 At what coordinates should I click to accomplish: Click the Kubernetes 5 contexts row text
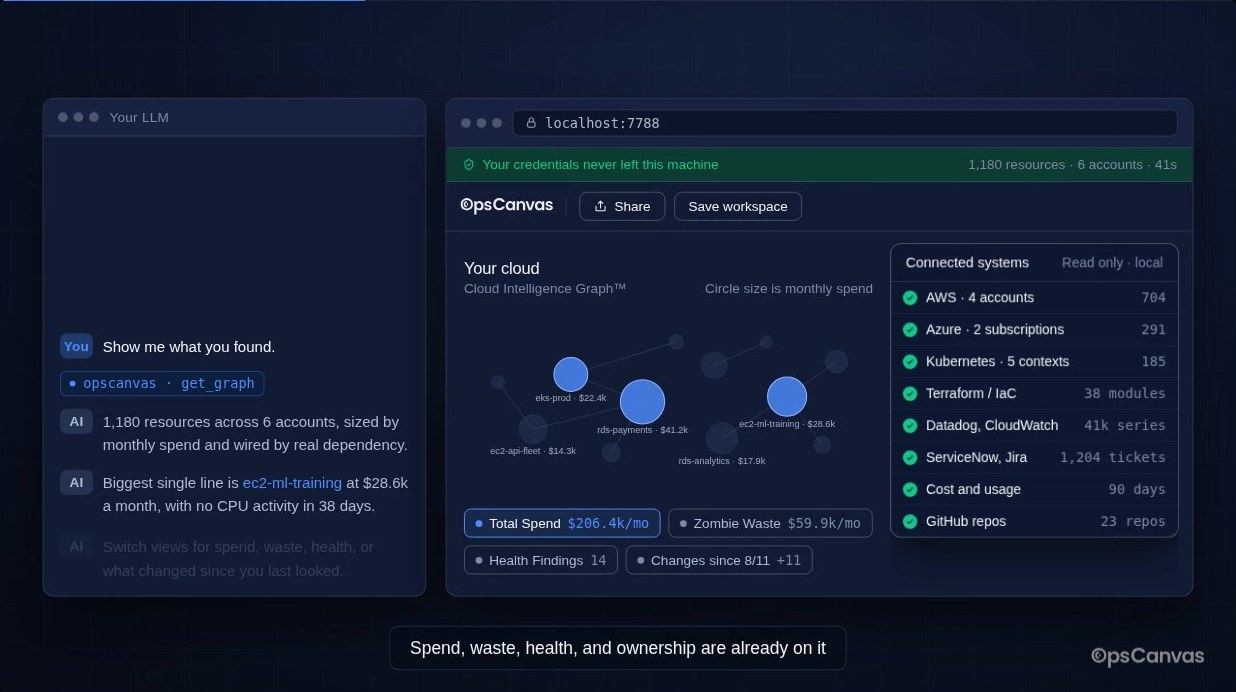coord(997,361)
